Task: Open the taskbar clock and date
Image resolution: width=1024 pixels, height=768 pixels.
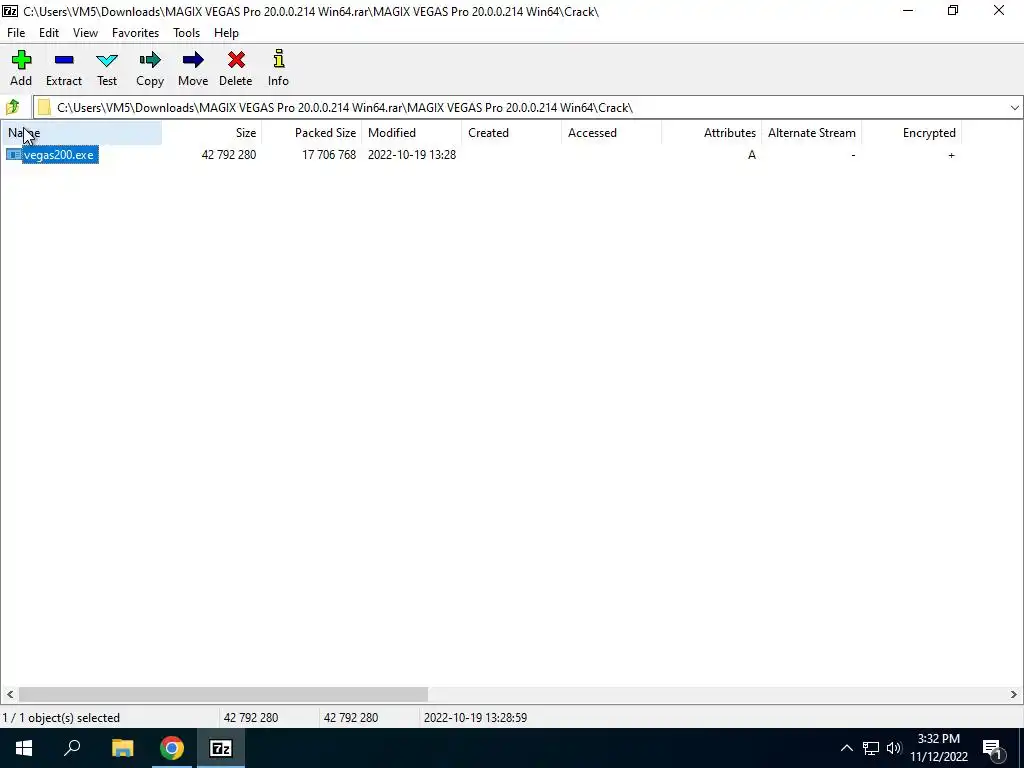Action: point(938,748)
